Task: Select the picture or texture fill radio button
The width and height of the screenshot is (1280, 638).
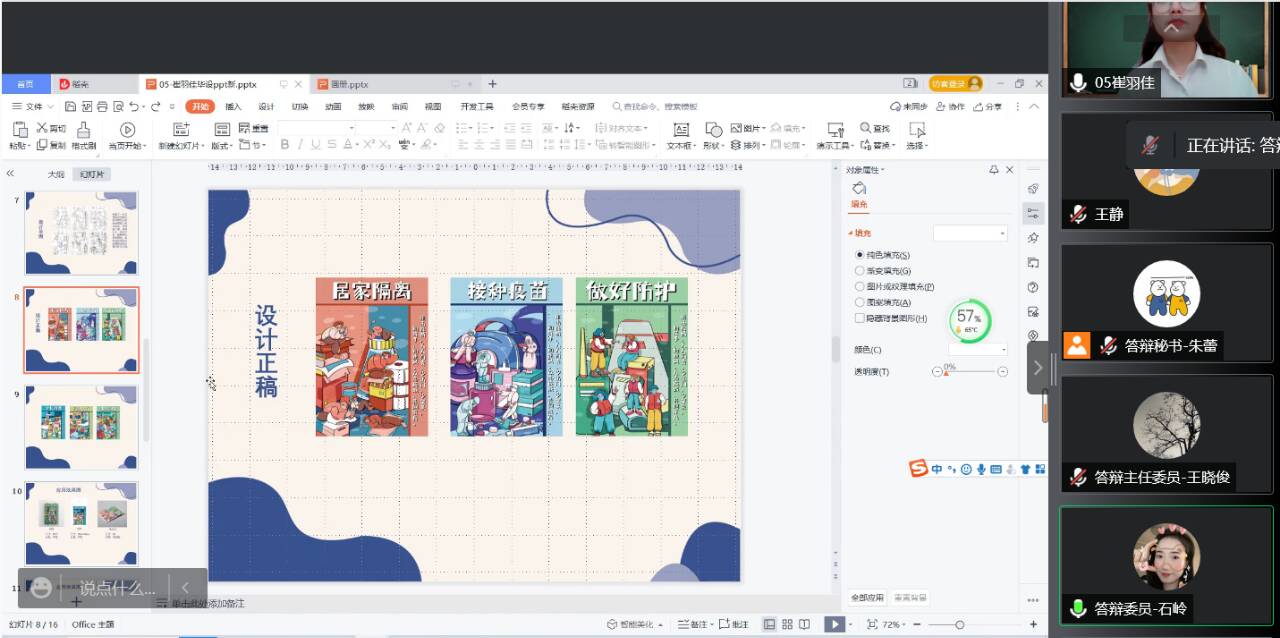Action: (x=860, y=287)
